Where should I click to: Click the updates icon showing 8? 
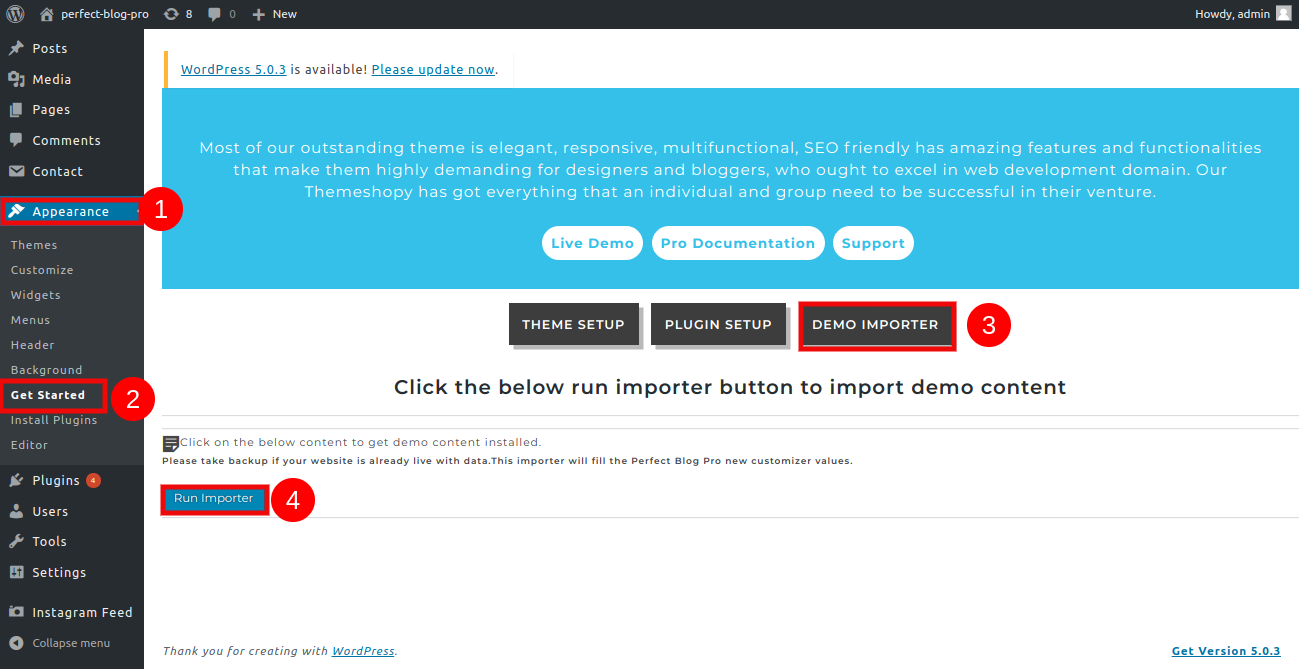click(x=171, y=14)
